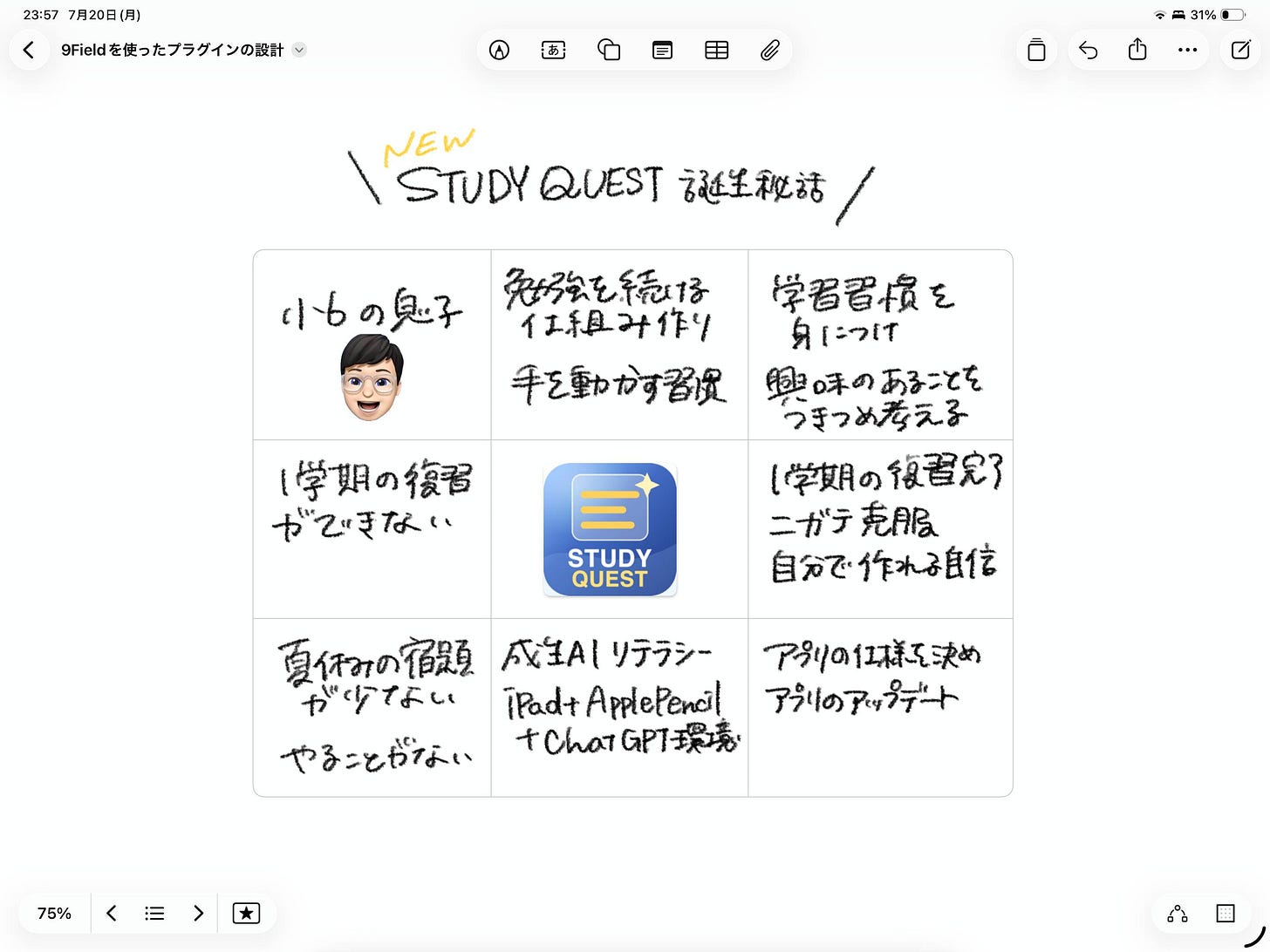This screenshot has height=952, width=1270.
Task: Select handwriting 生成AIリテラシー
Action: [607, 655]
